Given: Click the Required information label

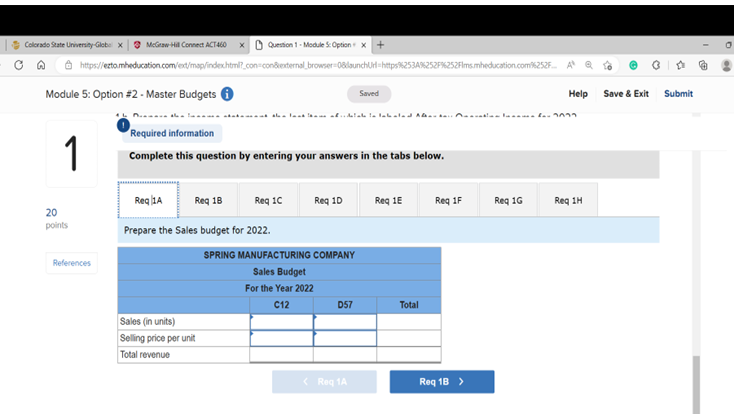Looking at the screenshot, I should click(172, 133).
